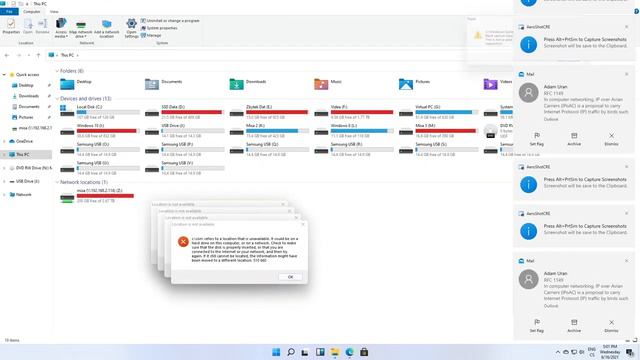Expand USB Drive in the navigation pane
The width and height of the screenshot is (640, 360).
click(x=4, y=181)
